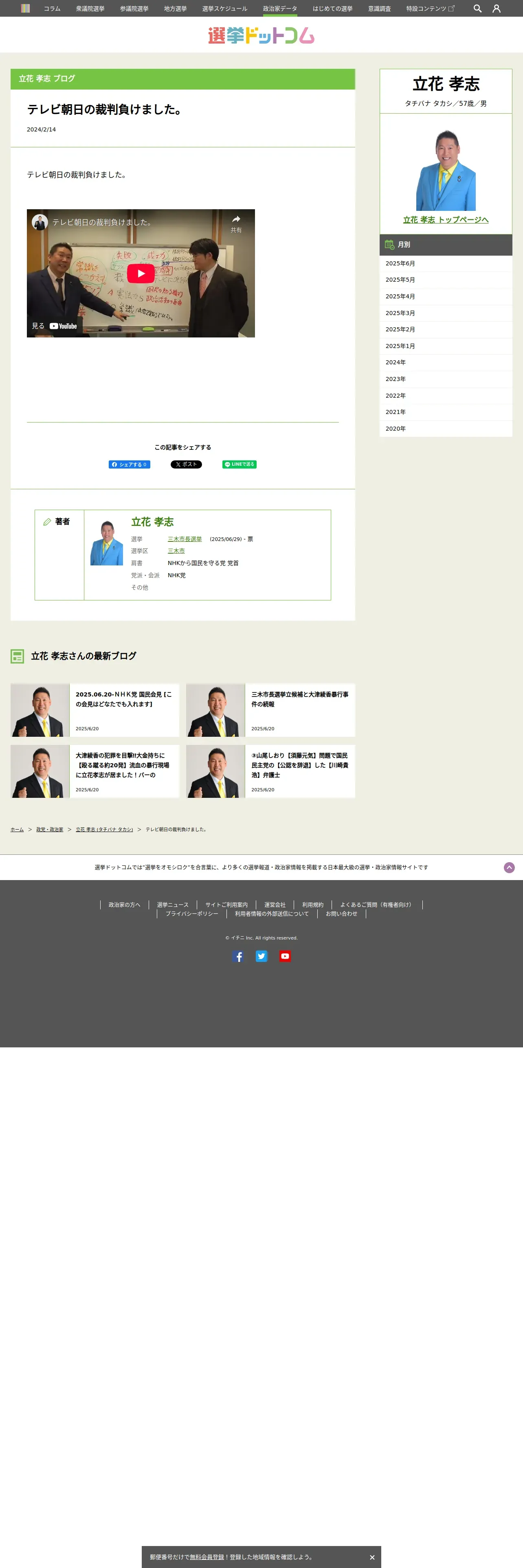Open footer link よくあるご質問（有権者向け）
The width and height of the screenshot is (523, 1568).
coord(377,905)
